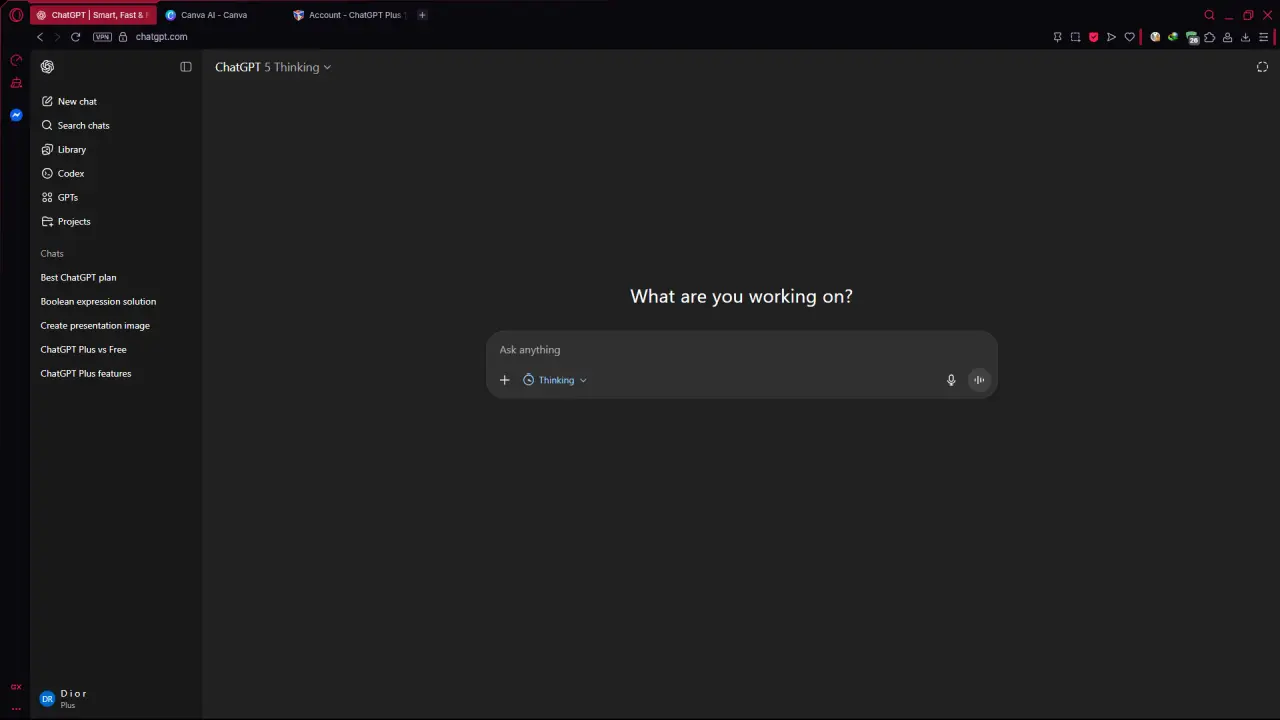The image size is (1280, 720).
Task: Click the ChatGPT logo icon in sidebar
Action: (47, 67)
